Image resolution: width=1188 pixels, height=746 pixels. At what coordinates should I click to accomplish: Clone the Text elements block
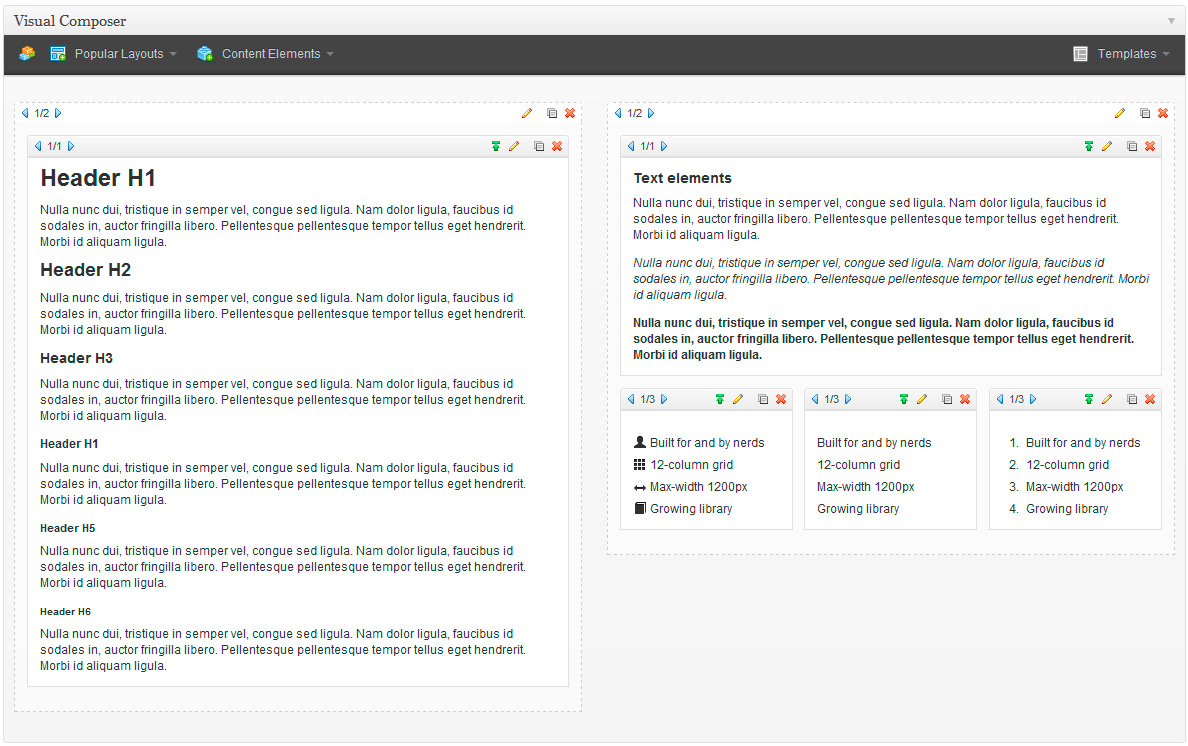pos(1132,147)
